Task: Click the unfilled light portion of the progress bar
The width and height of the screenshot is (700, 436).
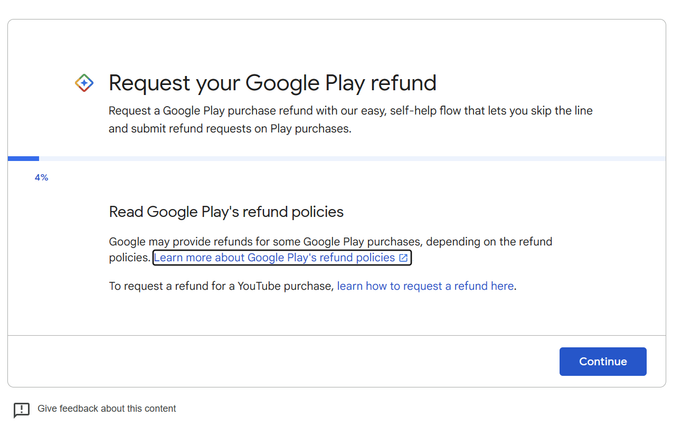Action: click(352, 158)
